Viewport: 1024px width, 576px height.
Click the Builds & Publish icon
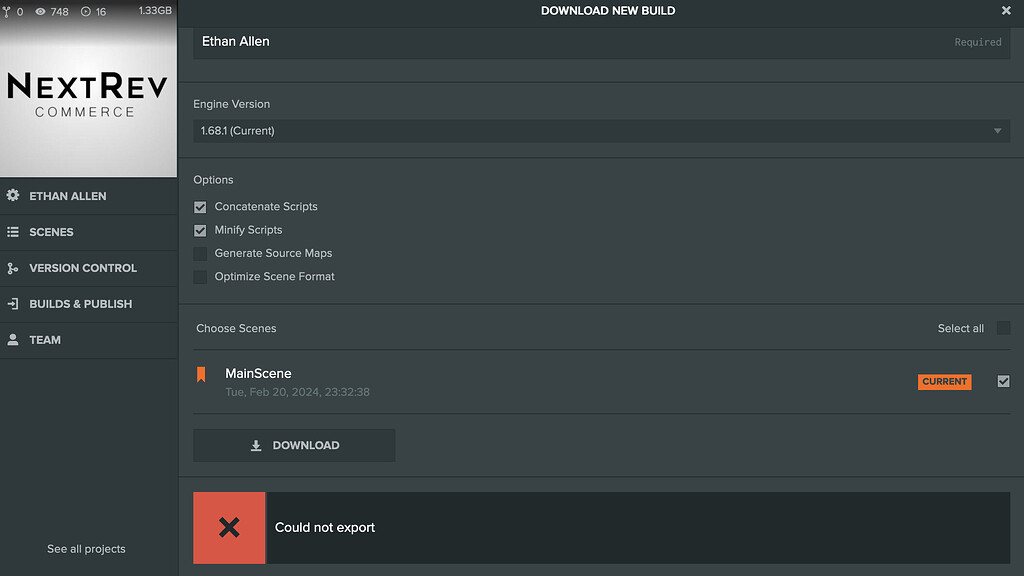coord(13,304)
